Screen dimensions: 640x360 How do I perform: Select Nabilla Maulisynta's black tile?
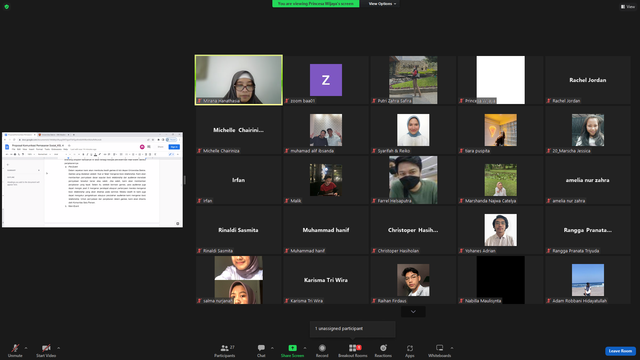tap(500, 280)
